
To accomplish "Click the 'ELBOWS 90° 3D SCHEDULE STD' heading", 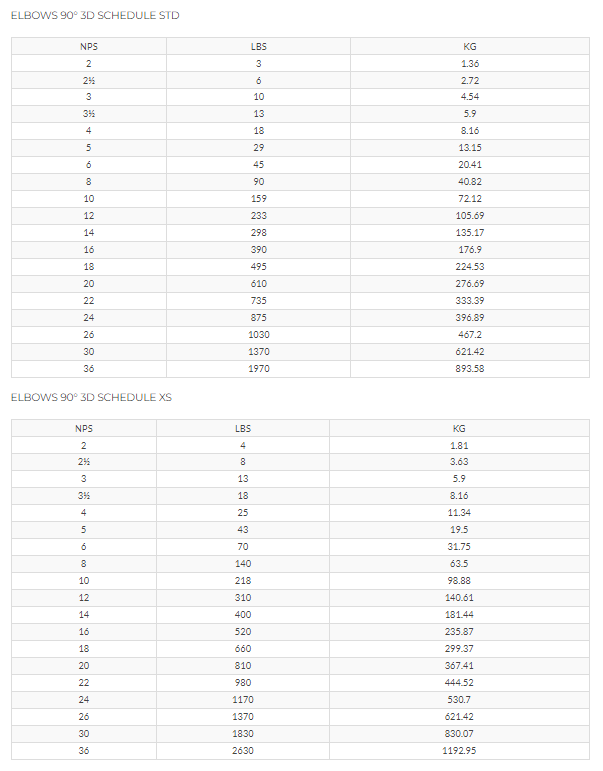I will [95, 15].
